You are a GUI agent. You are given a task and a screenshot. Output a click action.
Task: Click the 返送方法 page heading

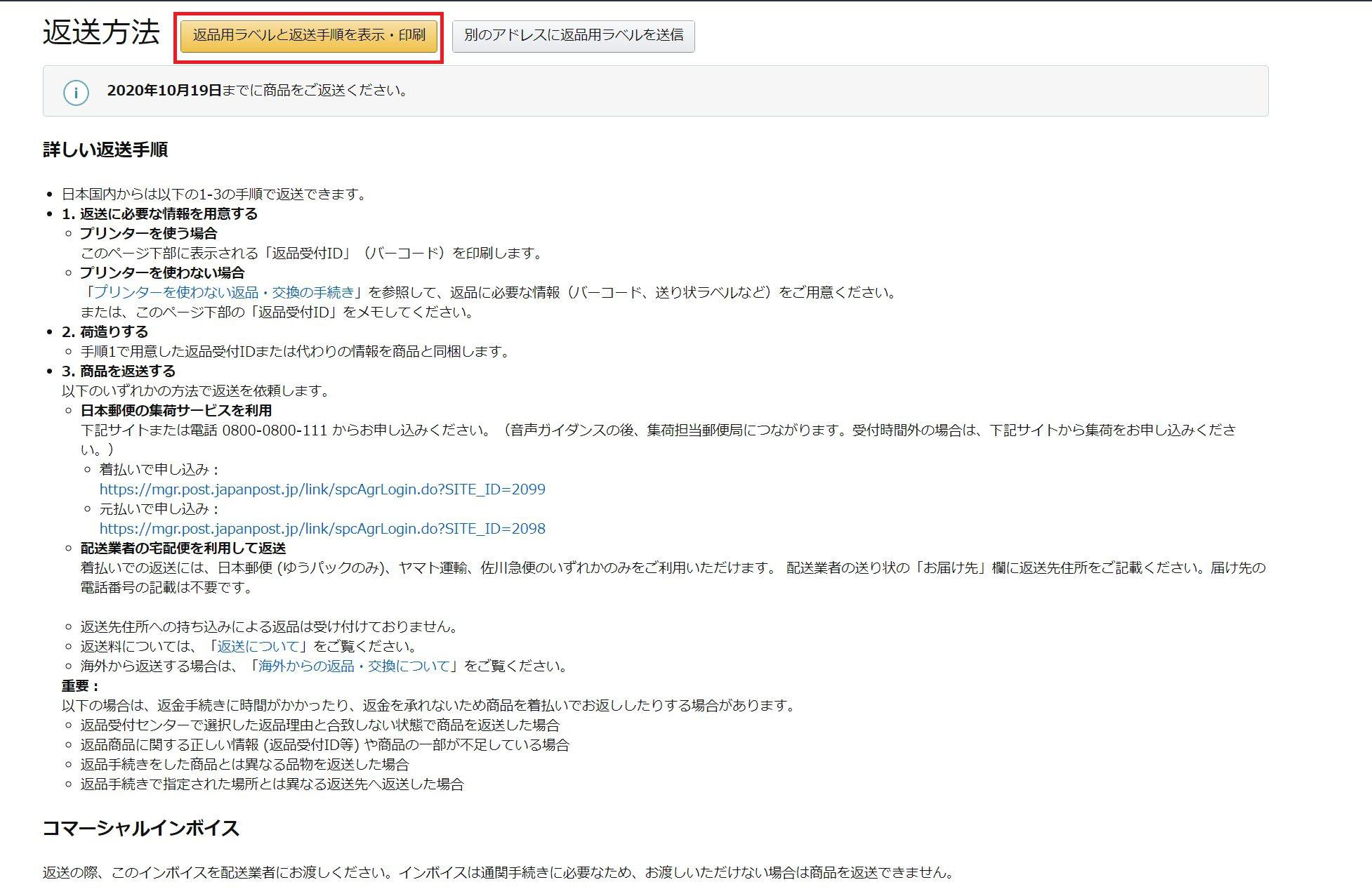pos(101,32)
